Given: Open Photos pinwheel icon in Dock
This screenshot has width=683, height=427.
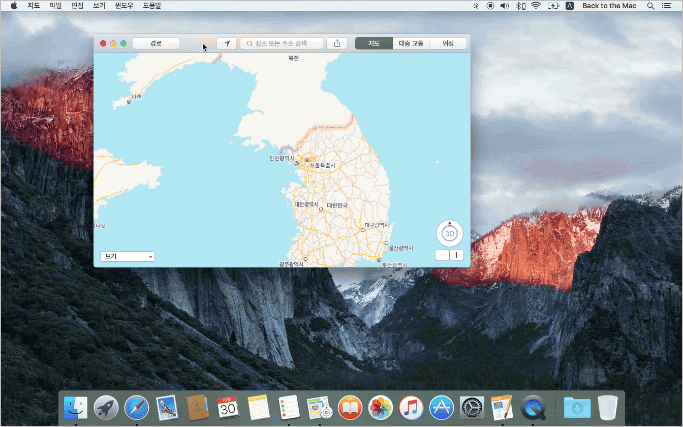Looking at the screenshot, I should tap(380, 408).
